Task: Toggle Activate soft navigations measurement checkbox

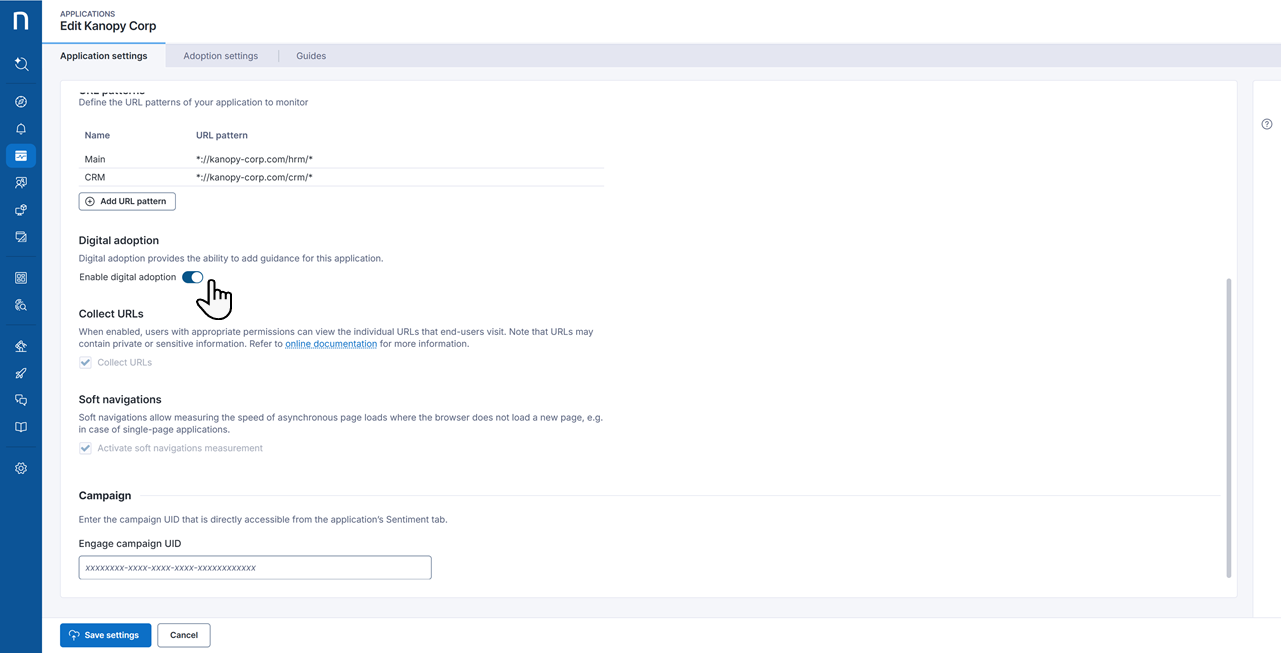Action: 86,448
